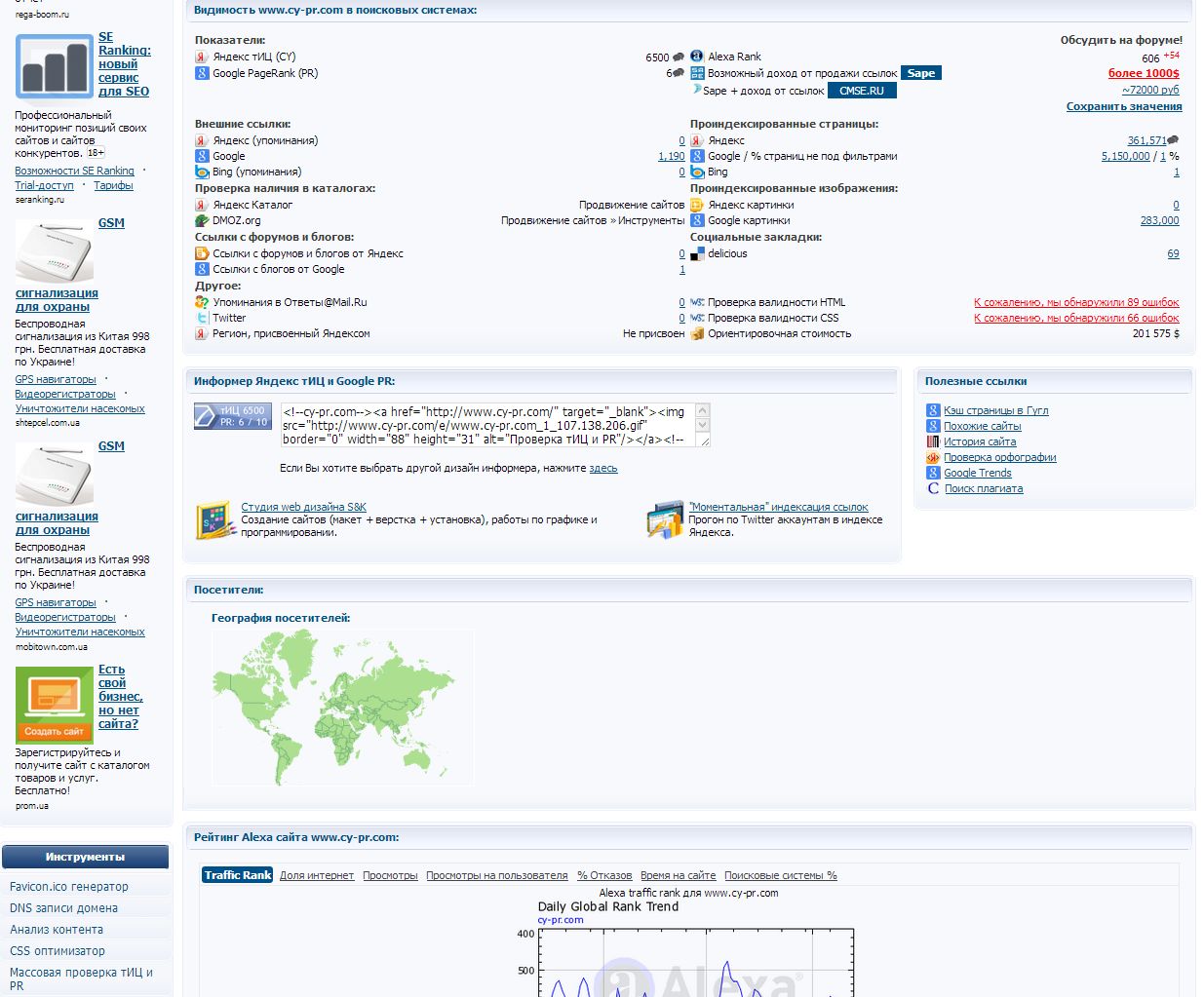Open the CSS оптимизатор tool
1204x997 pixels.
pos(58,951)
